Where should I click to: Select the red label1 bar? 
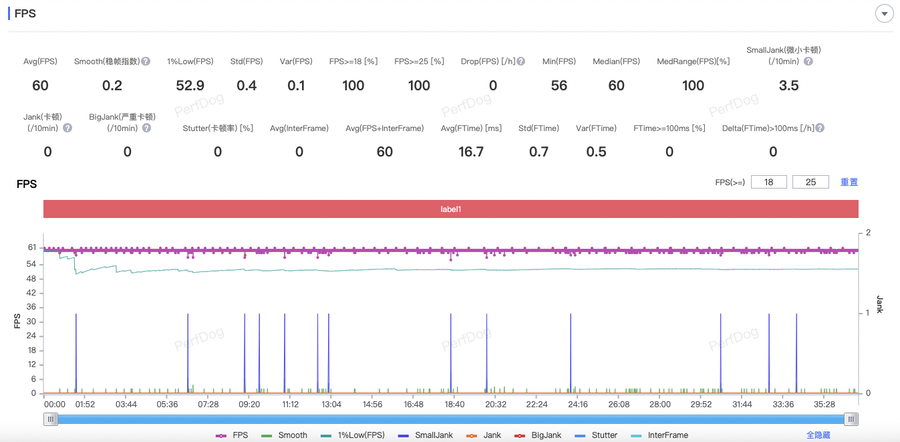[x=450, y=210]
